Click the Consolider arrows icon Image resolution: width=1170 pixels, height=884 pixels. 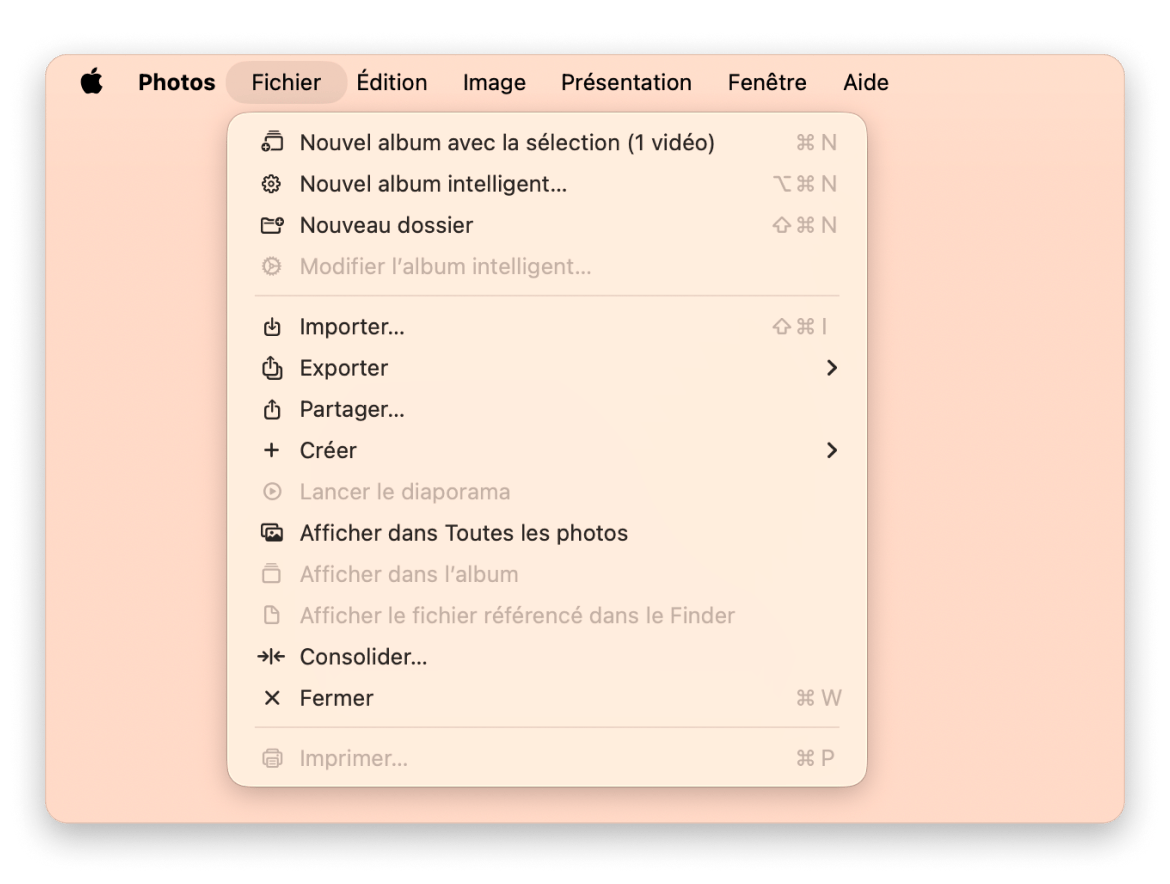[272, 656]
